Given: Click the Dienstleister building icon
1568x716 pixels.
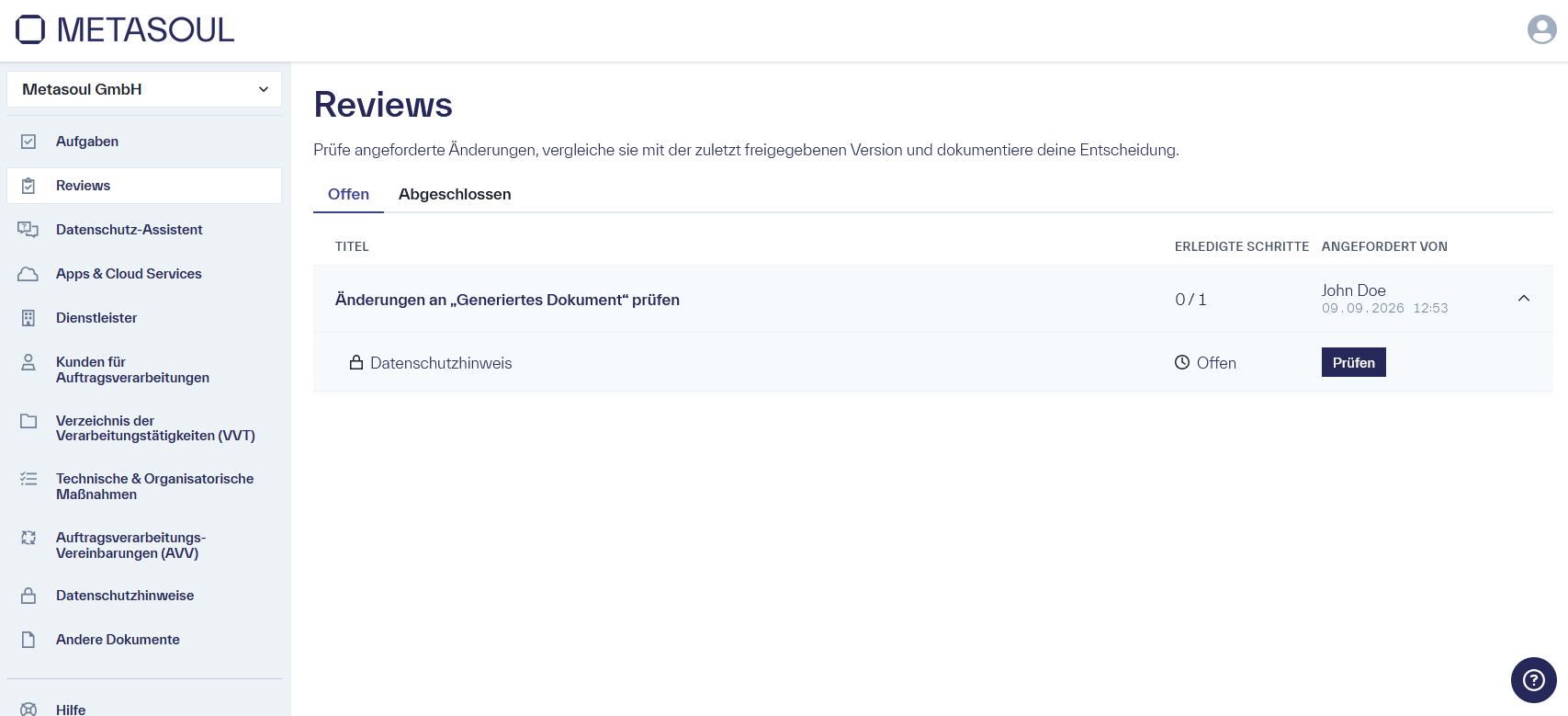Looking at the screenshot, I should pyautogui.click(x=28, y=318).
